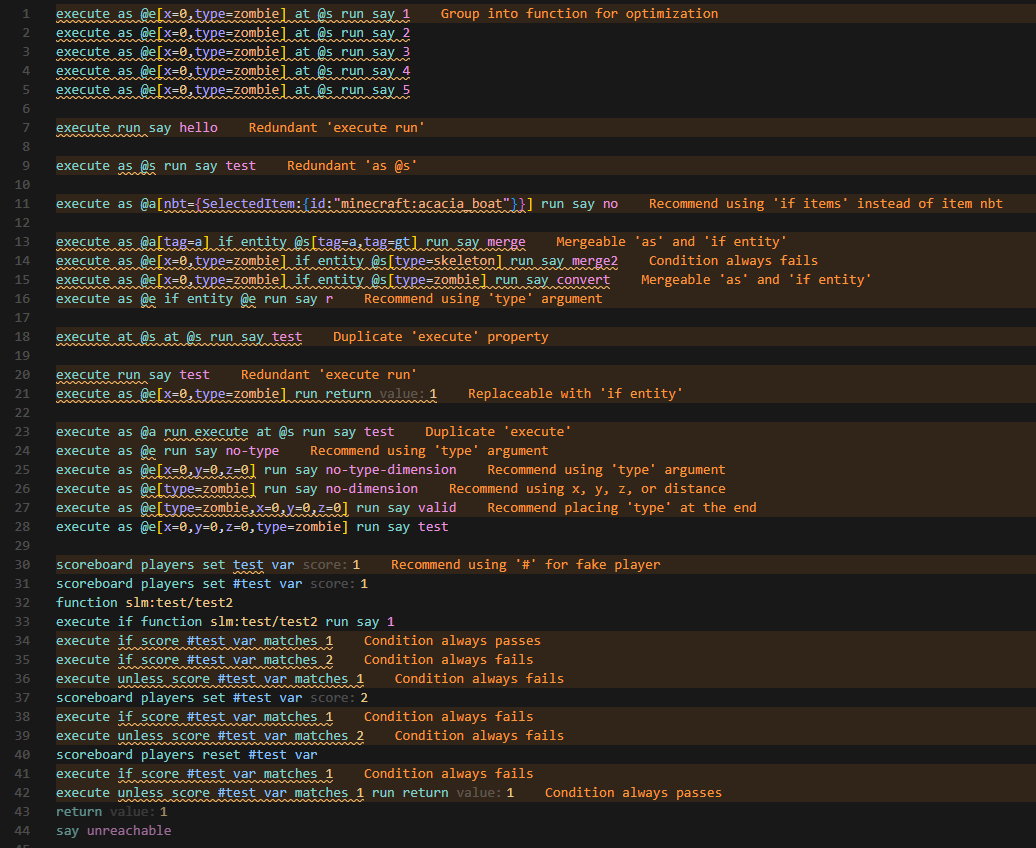Click the 'Group into function for optimization' hint
The image size is (1036, 848).
(x=579, y=14)
